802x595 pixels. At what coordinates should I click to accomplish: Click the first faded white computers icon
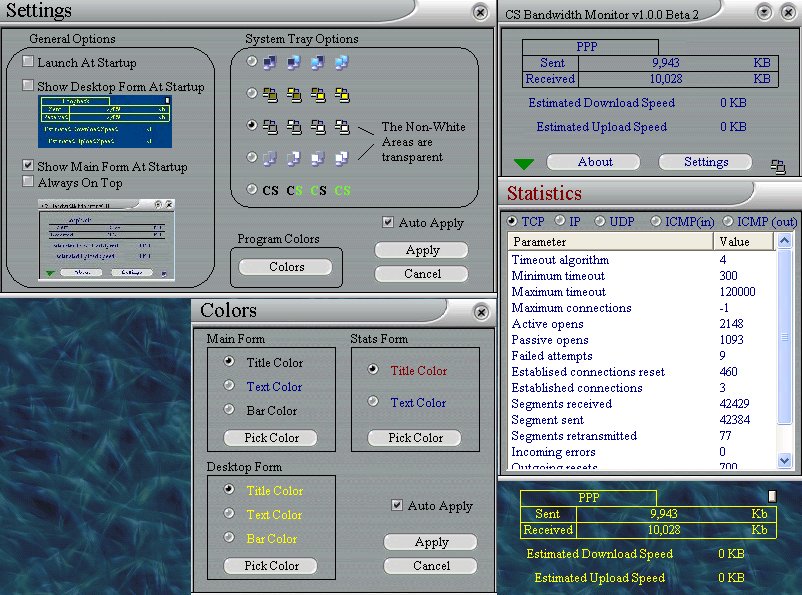pyautogui.click(x=270, y=158)
